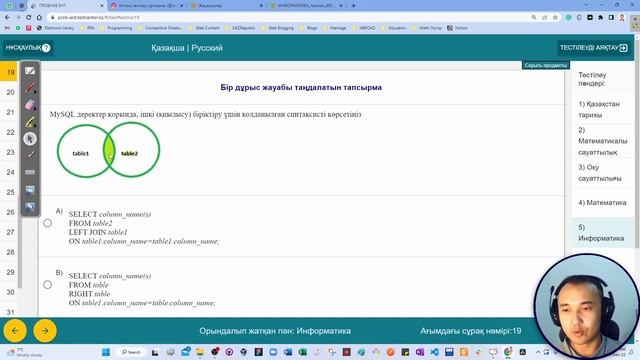Screen dimensions: 640x360
Task: Open Math Olymp bookmarks folder
Action: (427, 28)
